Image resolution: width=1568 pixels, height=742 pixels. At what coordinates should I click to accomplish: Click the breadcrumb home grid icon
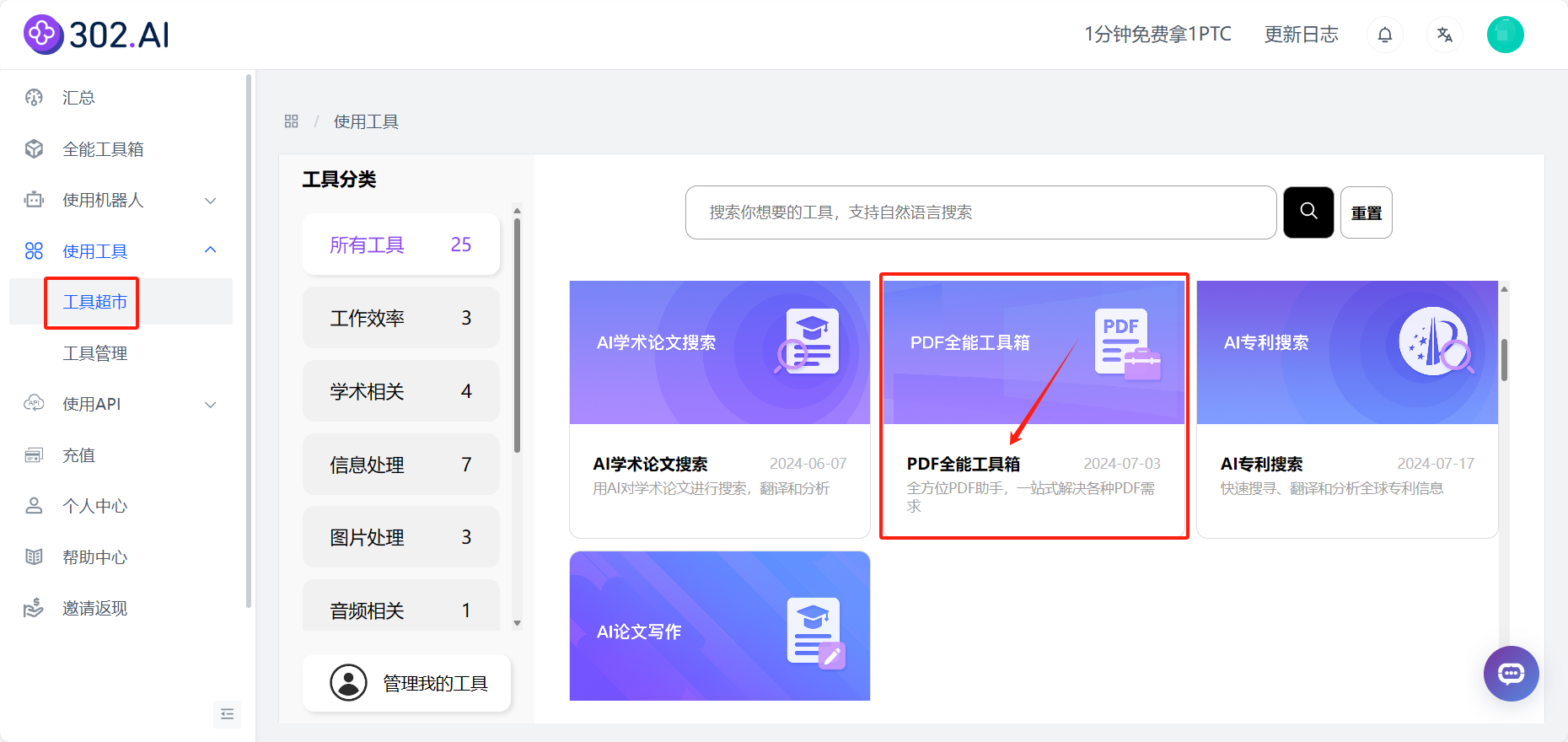coord(292,121)
